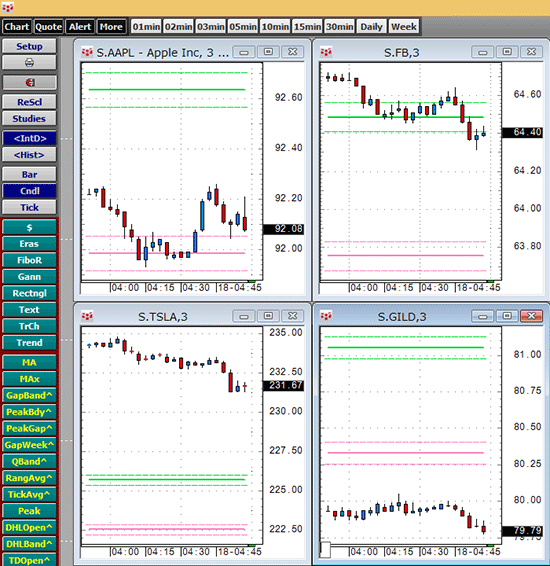The width and height of the screenshot is (550, 566).
Task: Add the MAx study
Action: click(x=29, y=379)
